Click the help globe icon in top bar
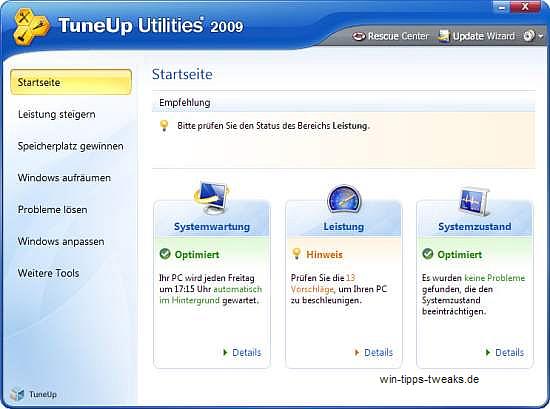The width and height of the screenshot is (550, 409). (x=529, y=36)
